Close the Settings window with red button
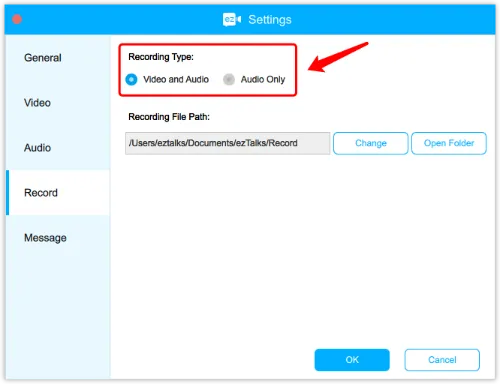 [17, 19]
